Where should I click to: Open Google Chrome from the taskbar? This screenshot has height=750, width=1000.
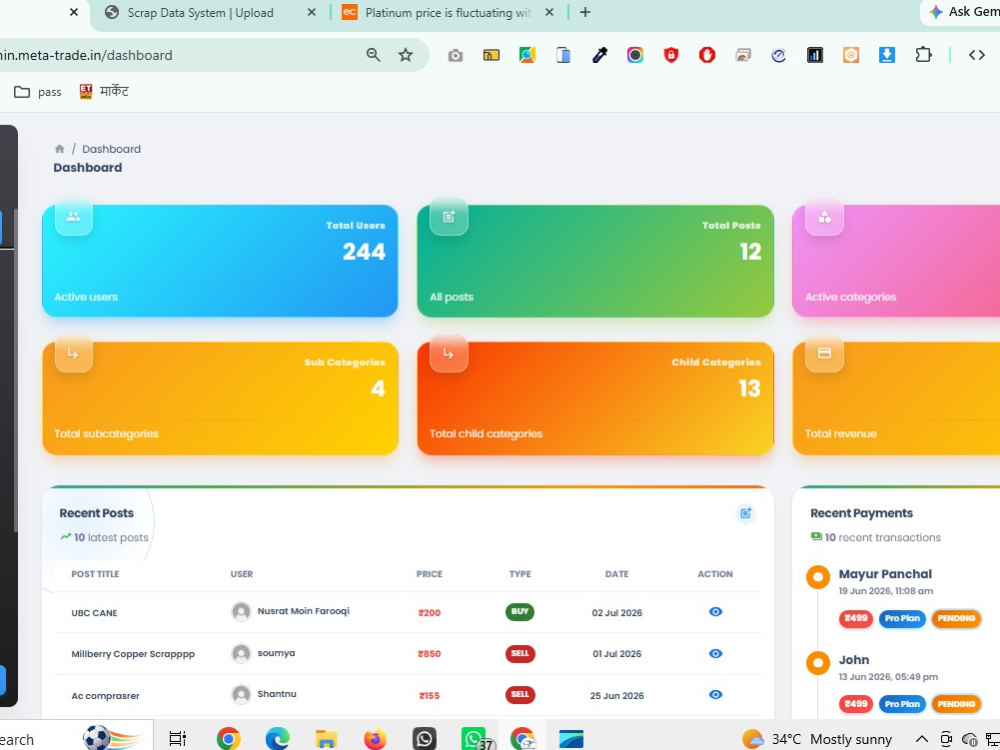click(x=228, y=739)
